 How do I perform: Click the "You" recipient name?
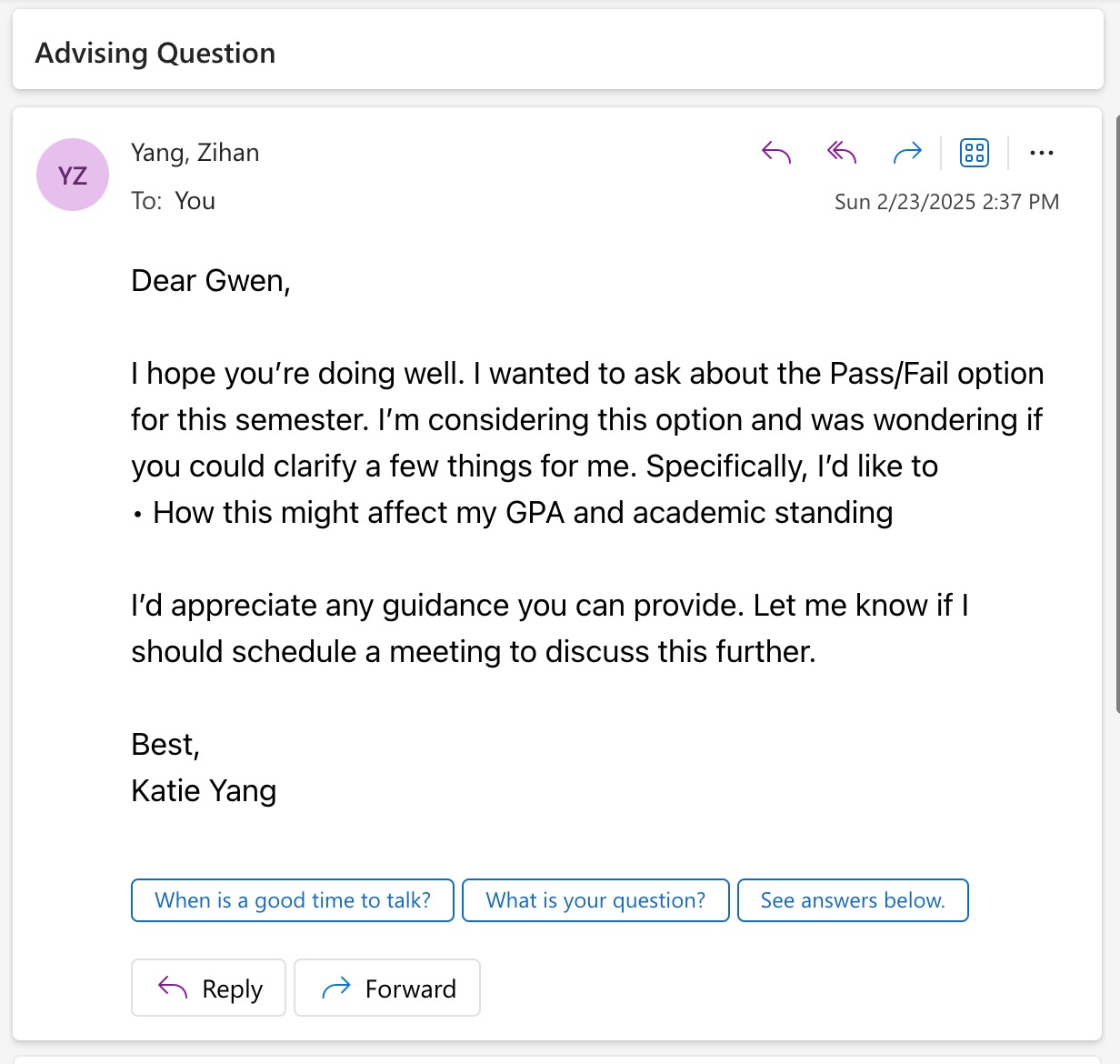(x=195, y=201)
